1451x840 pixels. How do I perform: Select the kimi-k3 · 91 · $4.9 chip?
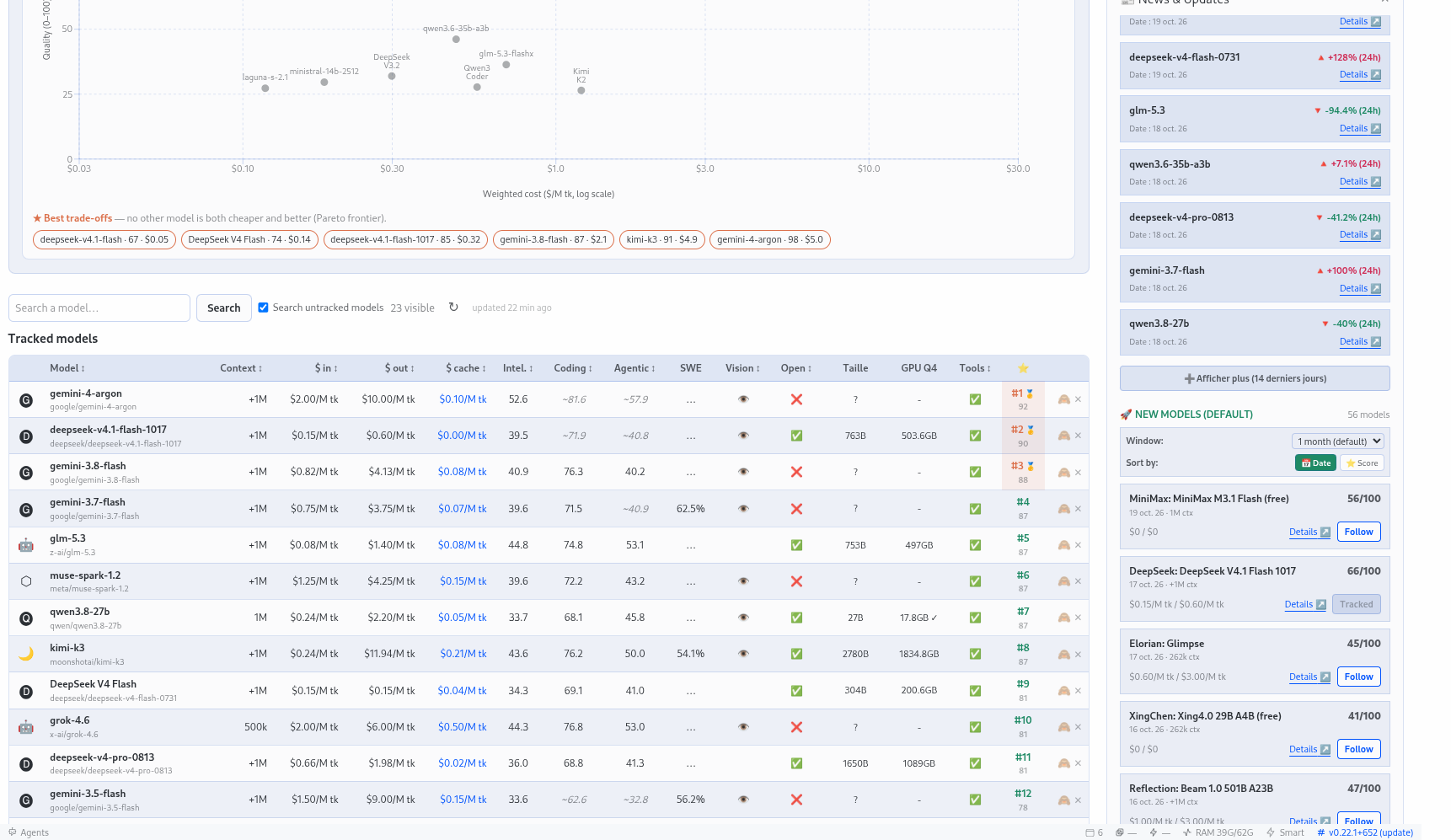661,240
